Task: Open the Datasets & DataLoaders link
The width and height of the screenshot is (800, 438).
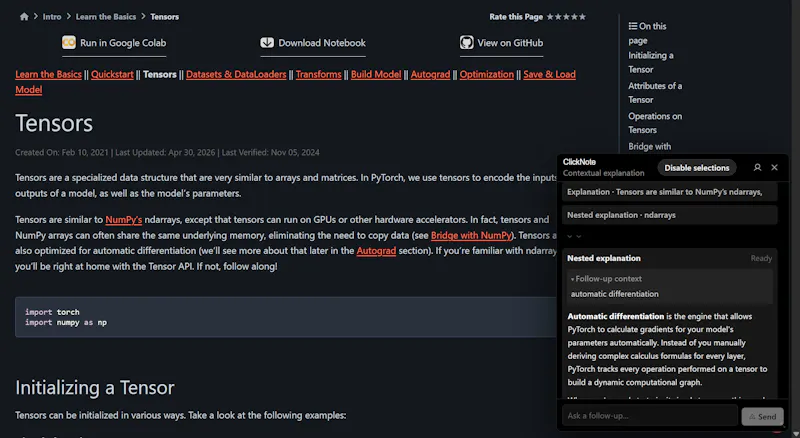Action: pos(236,75)
